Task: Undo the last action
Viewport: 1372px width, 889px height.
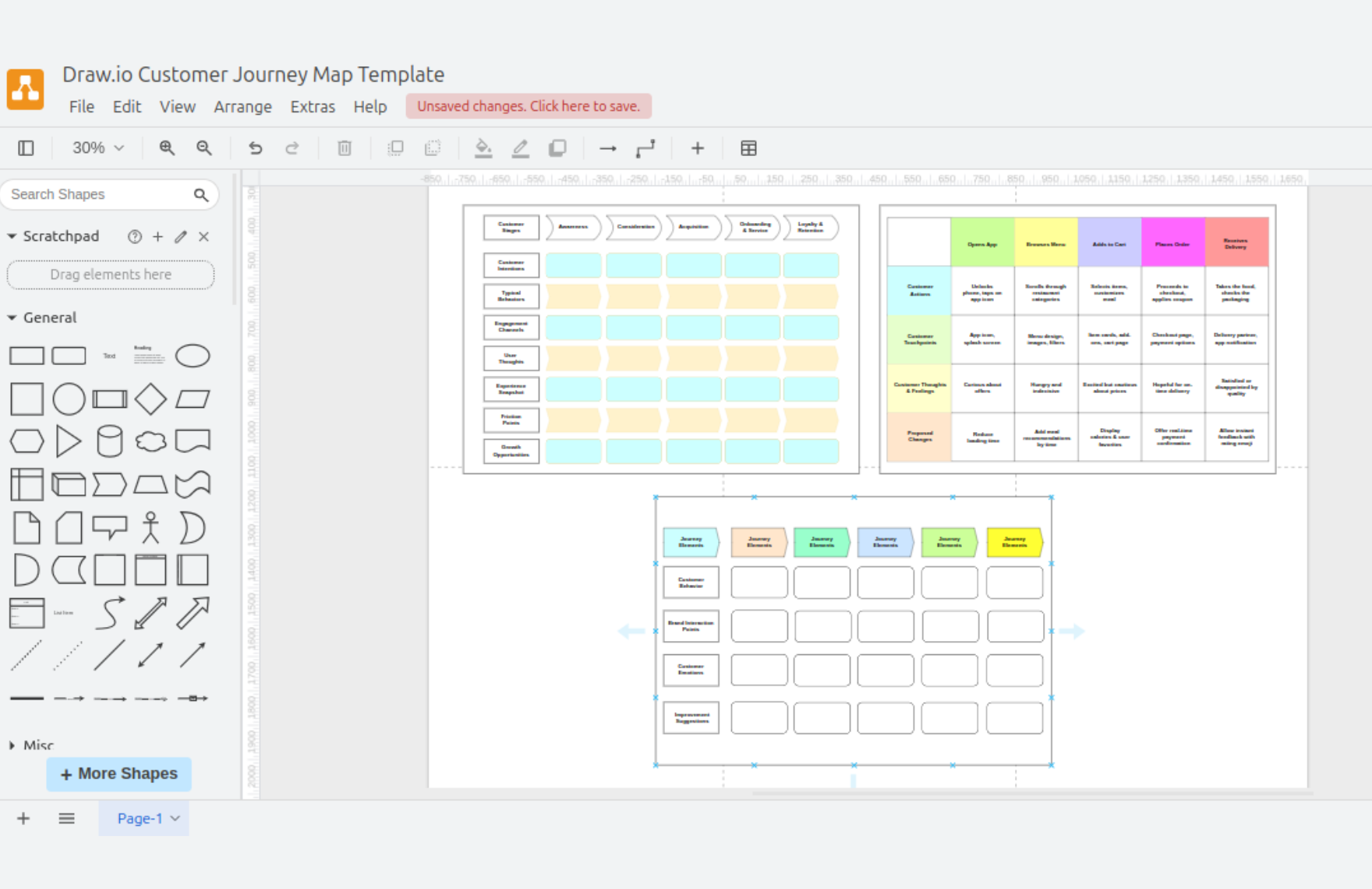Action: pos(255,148)
